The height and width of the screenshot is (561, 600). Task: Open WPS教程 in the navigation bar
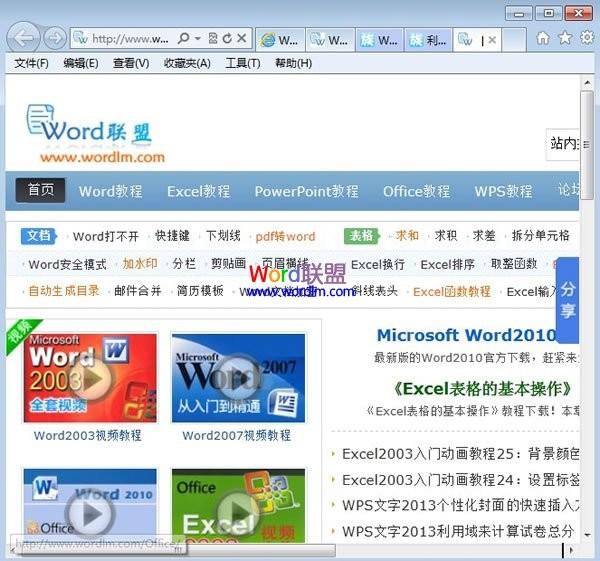coord(503,191)
